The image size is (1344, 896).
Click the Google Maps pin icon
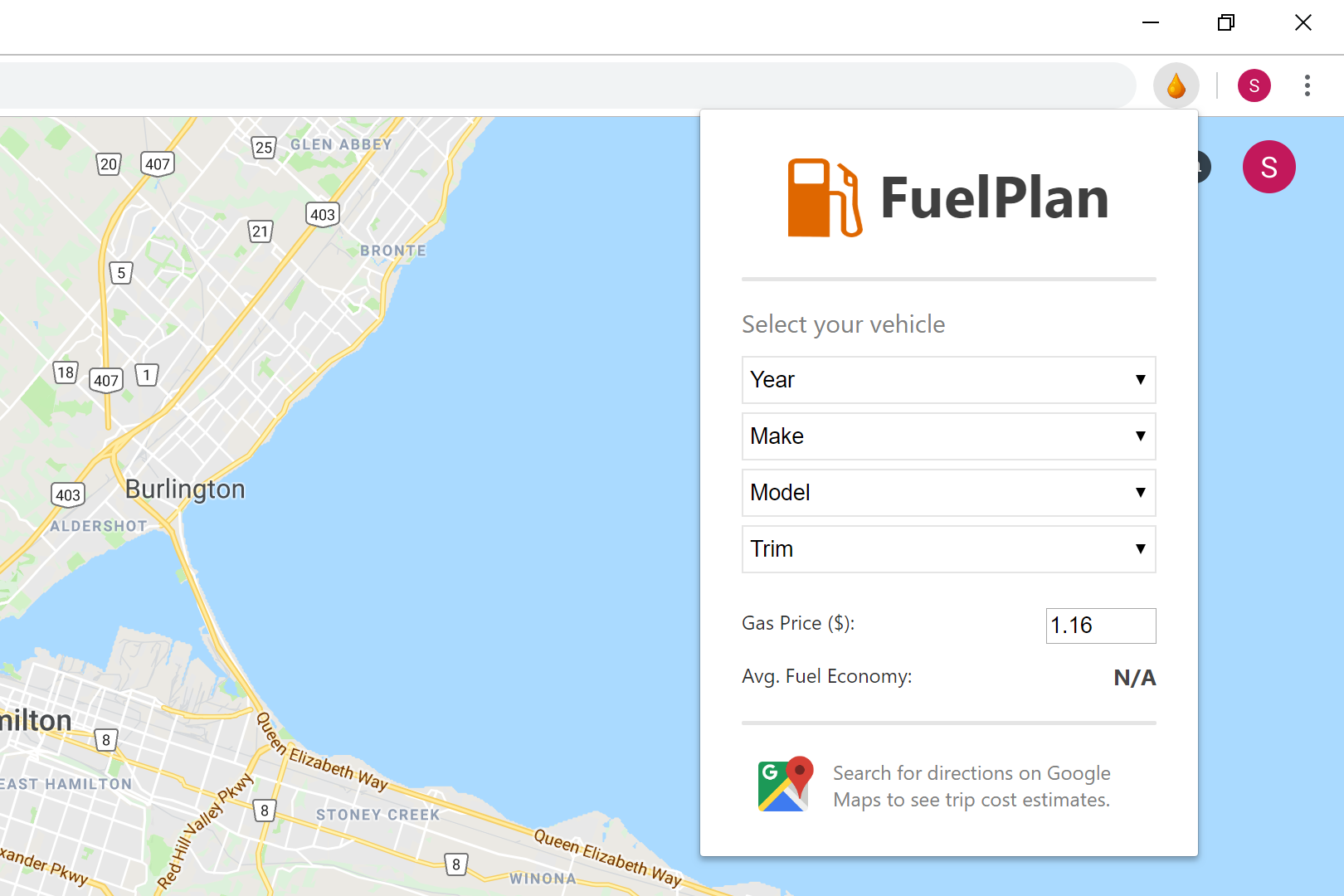pos(786,784)
